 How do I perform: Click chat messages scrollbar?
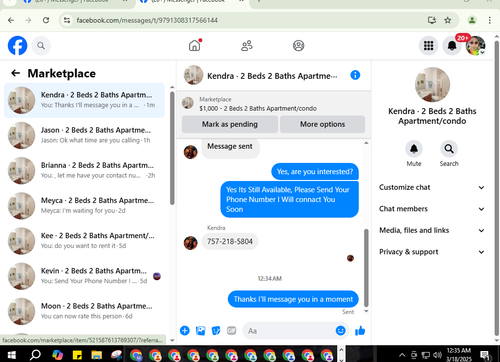click(366, 268)
